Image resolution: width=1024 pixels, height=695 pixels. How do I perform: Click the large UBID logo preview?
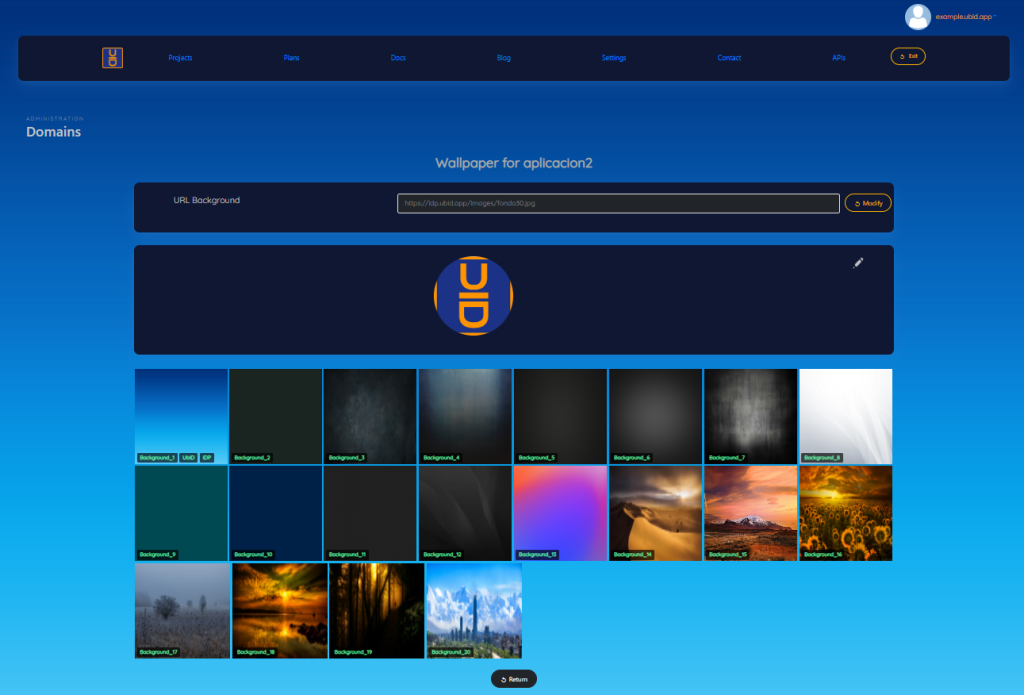point(473,296)
